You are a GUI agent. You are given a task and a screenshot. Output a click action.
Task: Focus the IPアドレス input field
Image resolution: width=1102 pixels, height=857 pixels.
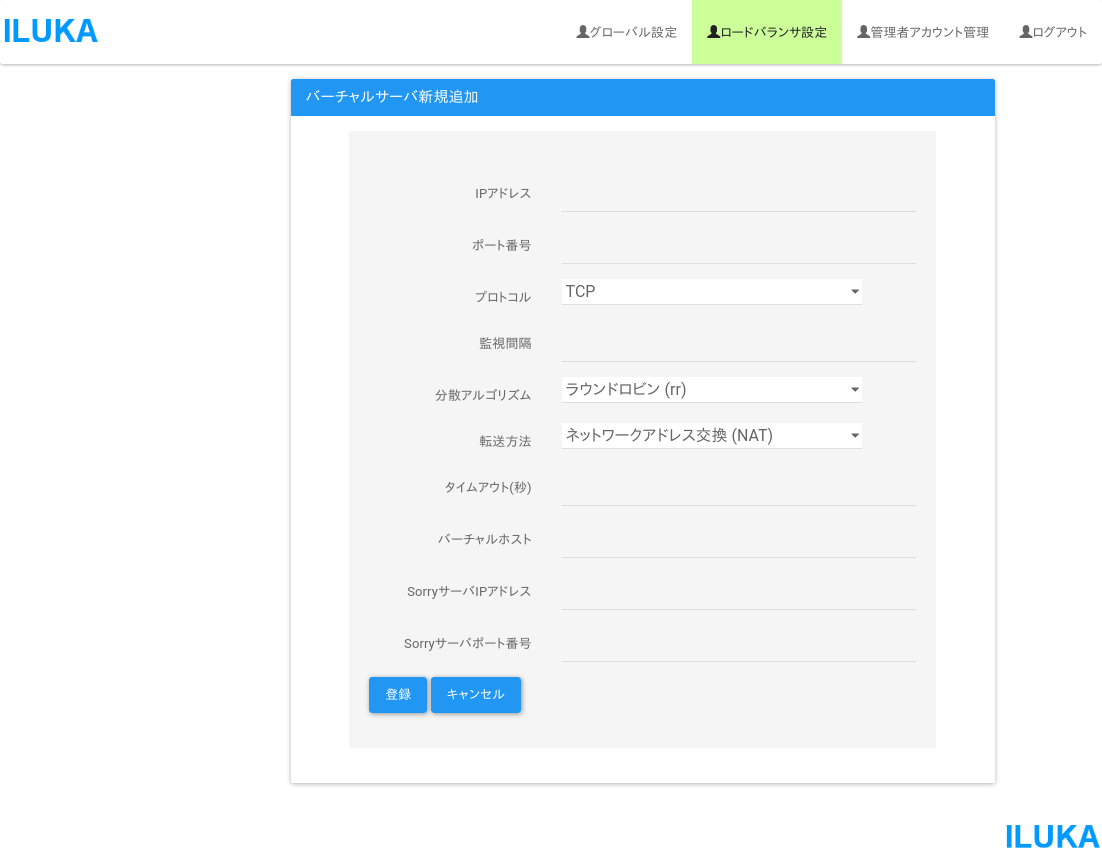click(x=738, y=195)
